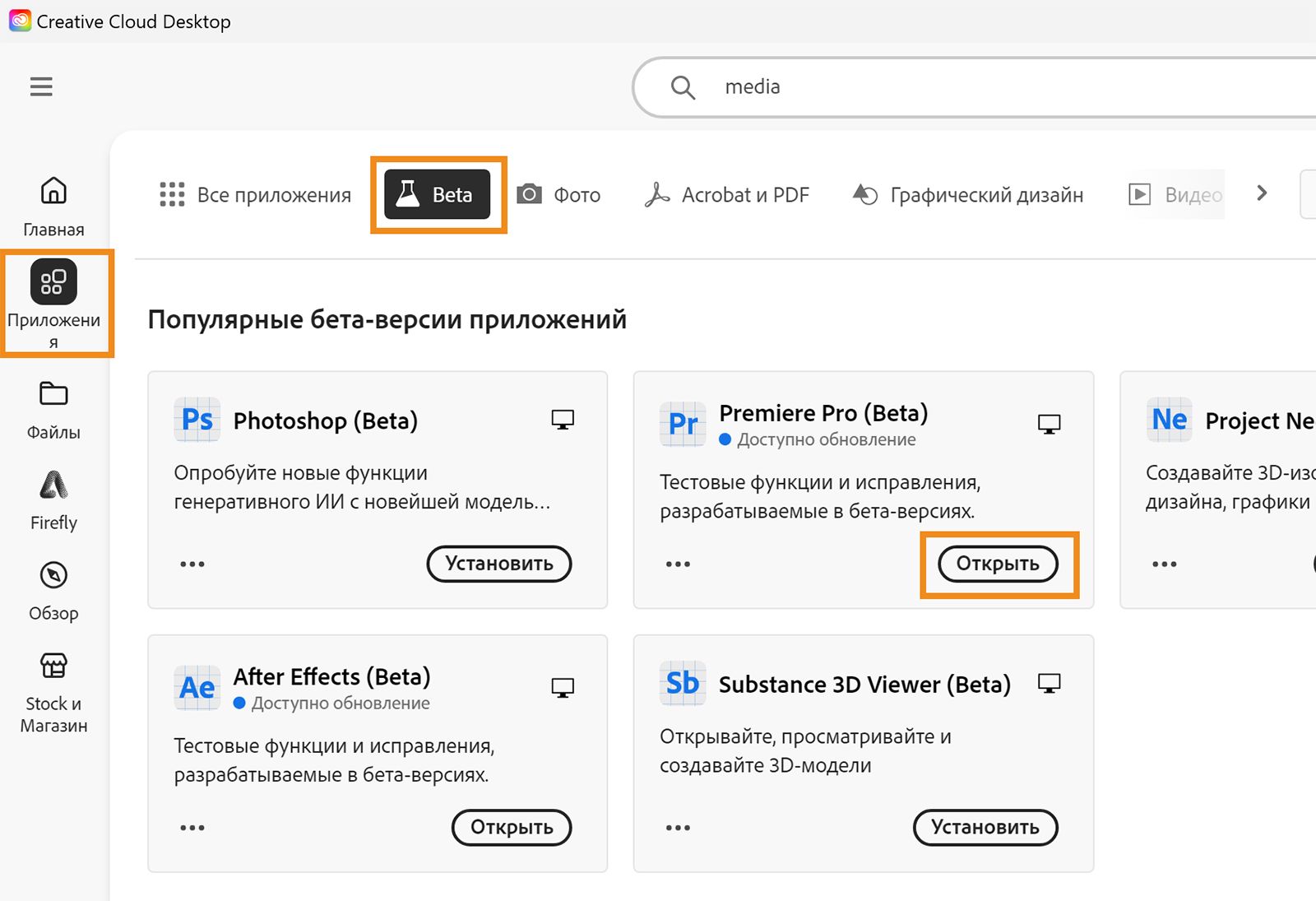Image resolution: width=1316 pixels, height=901 pixels.
Task: Select the Beta tab
Action: coord(438,194)
